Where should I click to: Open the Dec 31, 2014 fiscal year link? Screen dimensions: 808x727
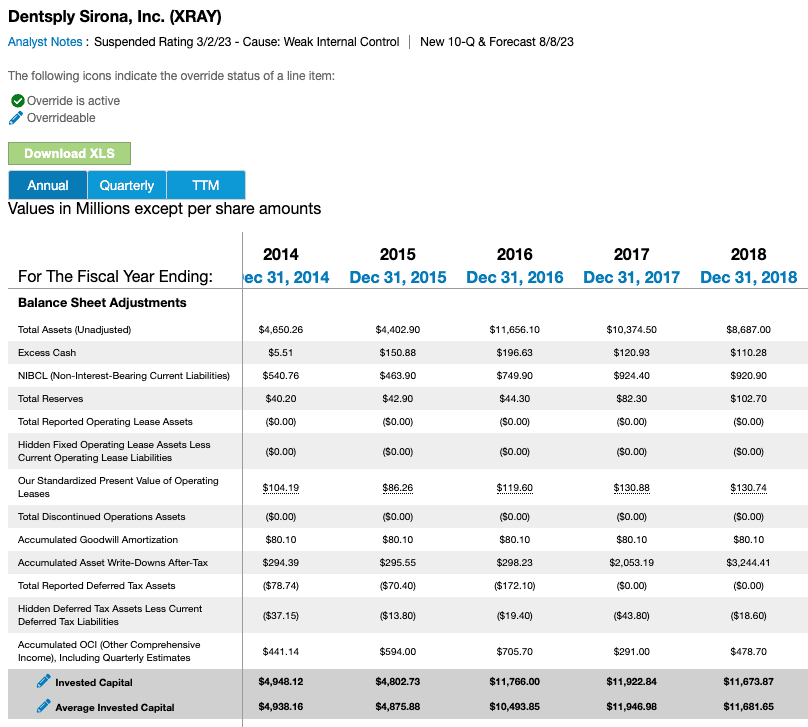(286, 277)
